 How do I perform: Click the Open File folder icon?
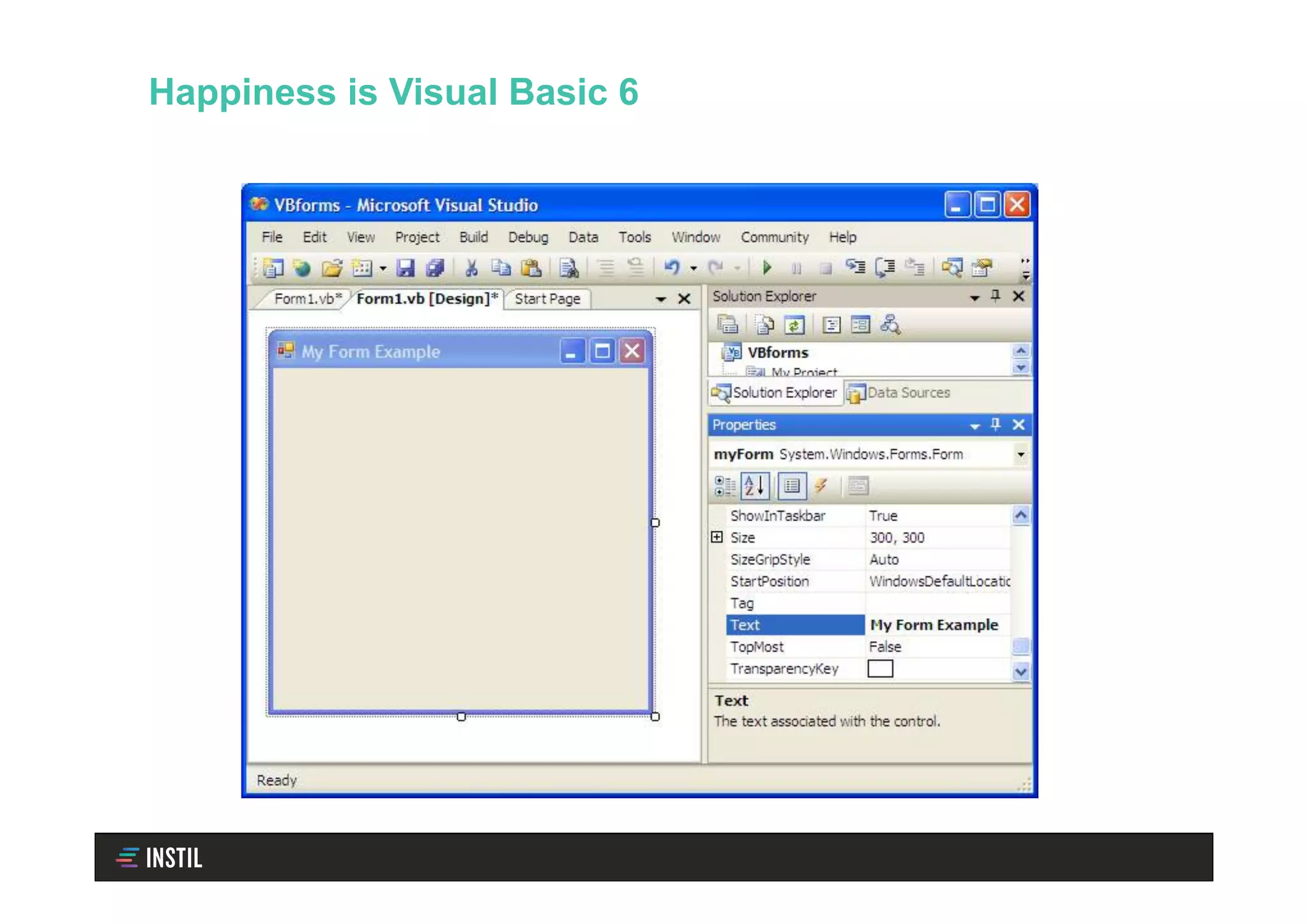(x=331, y=268)
